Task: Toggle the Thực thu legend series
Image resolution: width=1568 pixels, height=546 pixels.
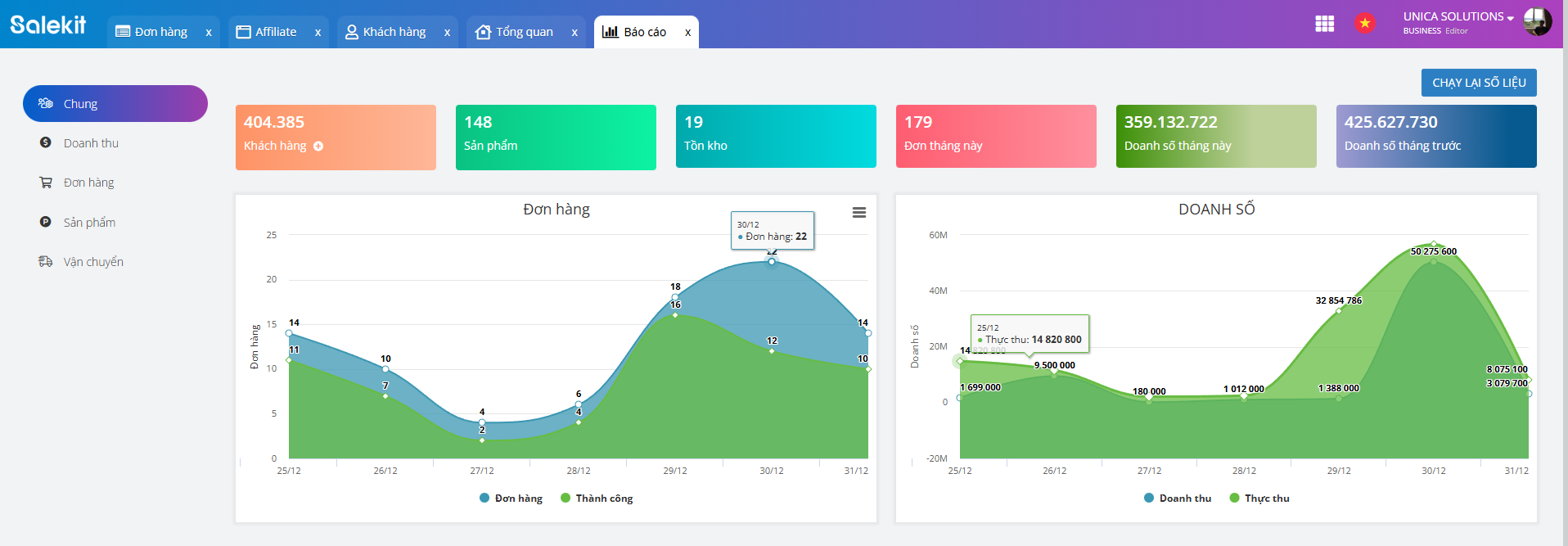Action: pos(1259,499)
